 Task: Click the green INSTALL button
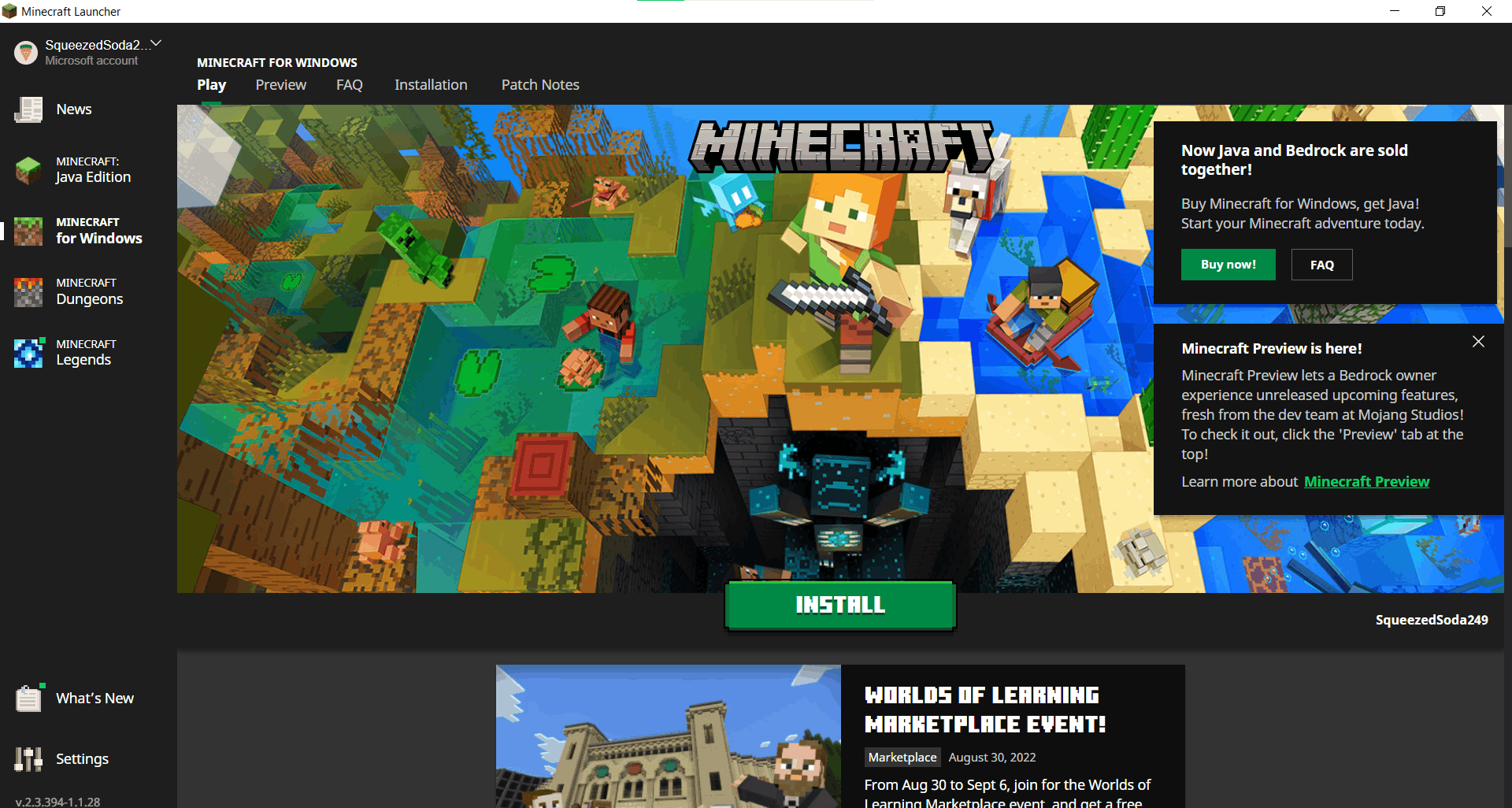pos(840,605)
